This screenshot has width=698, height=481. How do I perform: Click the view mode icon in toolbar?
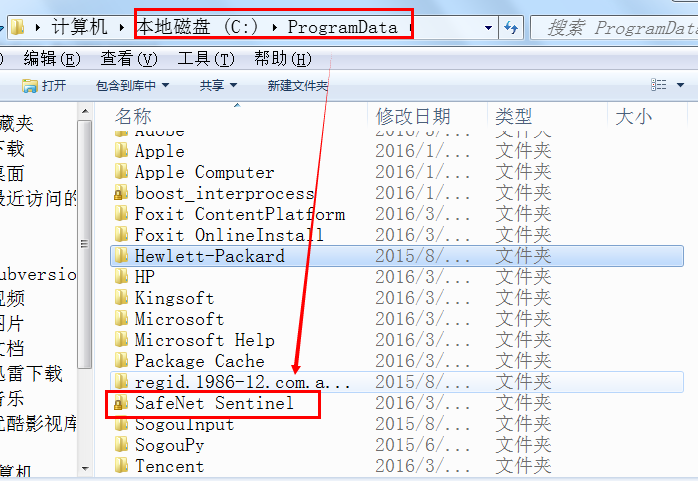659,85
